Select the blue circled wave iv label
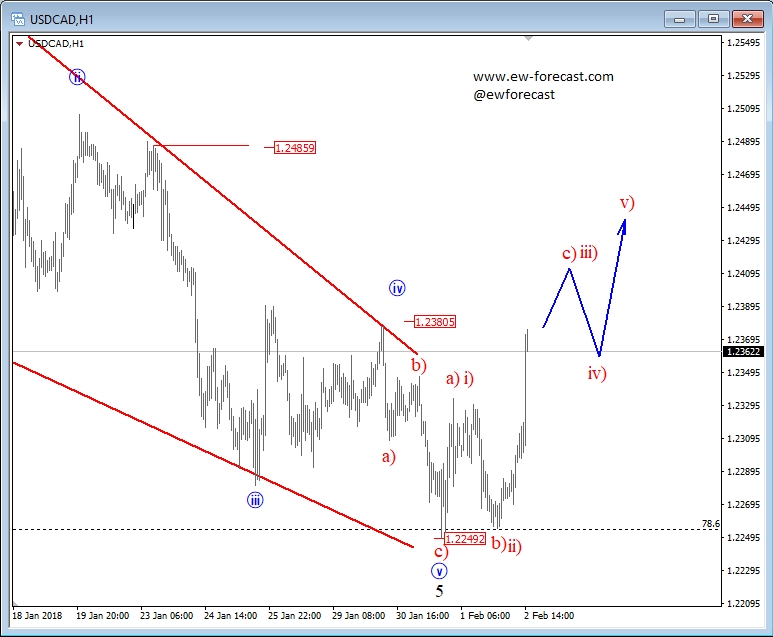The image size is (773, 637). [x=397, y=288]
